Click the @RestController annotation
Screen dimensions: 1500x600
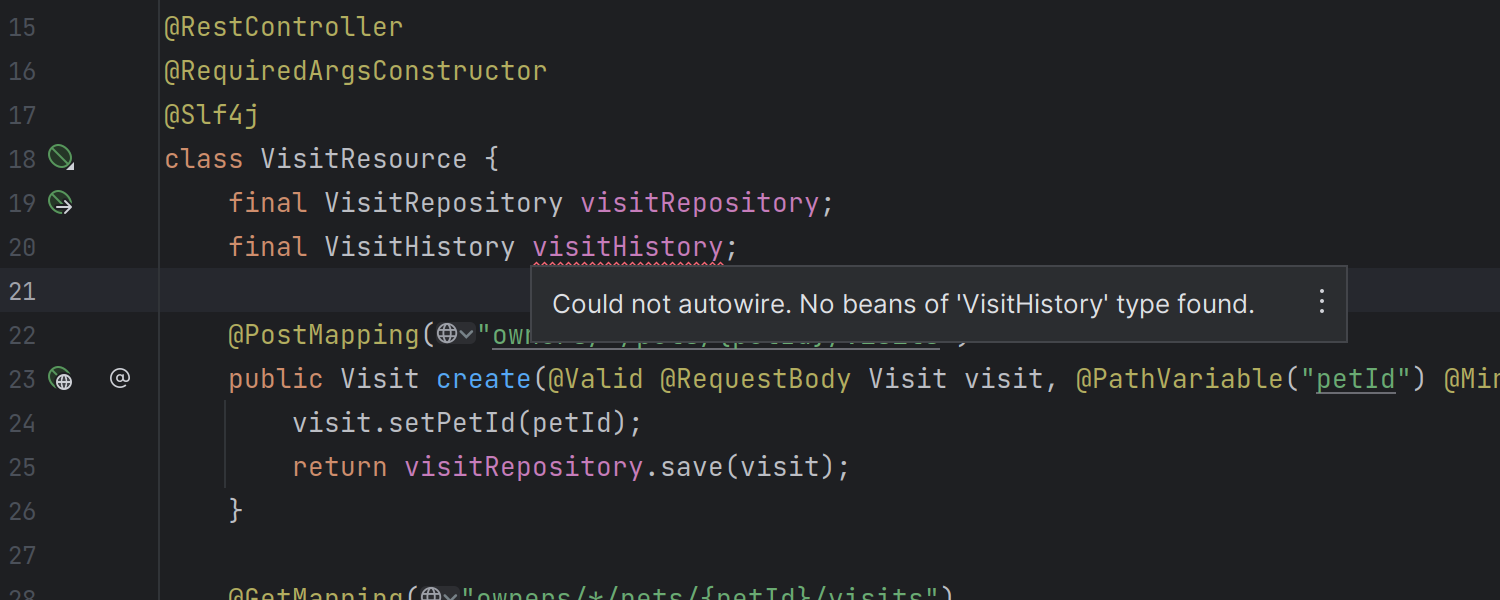coord(283,27)
